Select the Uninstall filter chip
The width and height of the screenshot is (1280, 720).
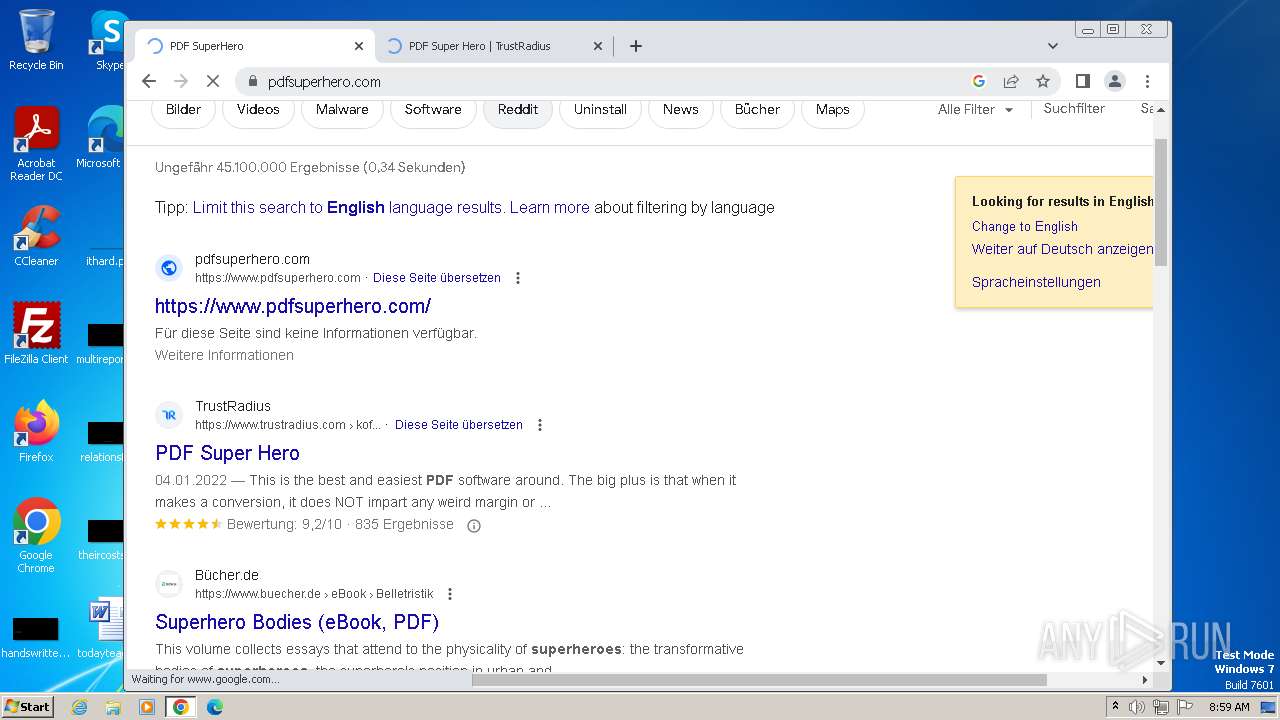tap(600, 109)
